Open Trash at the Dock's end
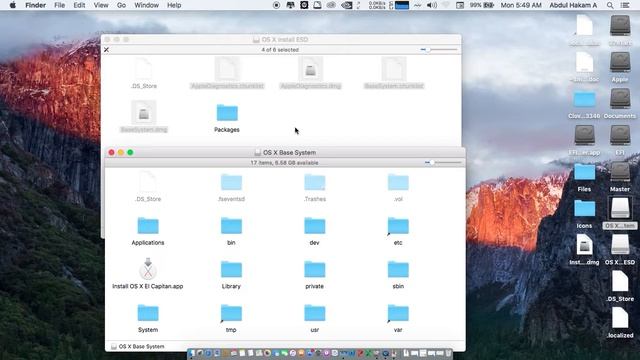Viewport: 640px width, 360px height. pos(449,353)
